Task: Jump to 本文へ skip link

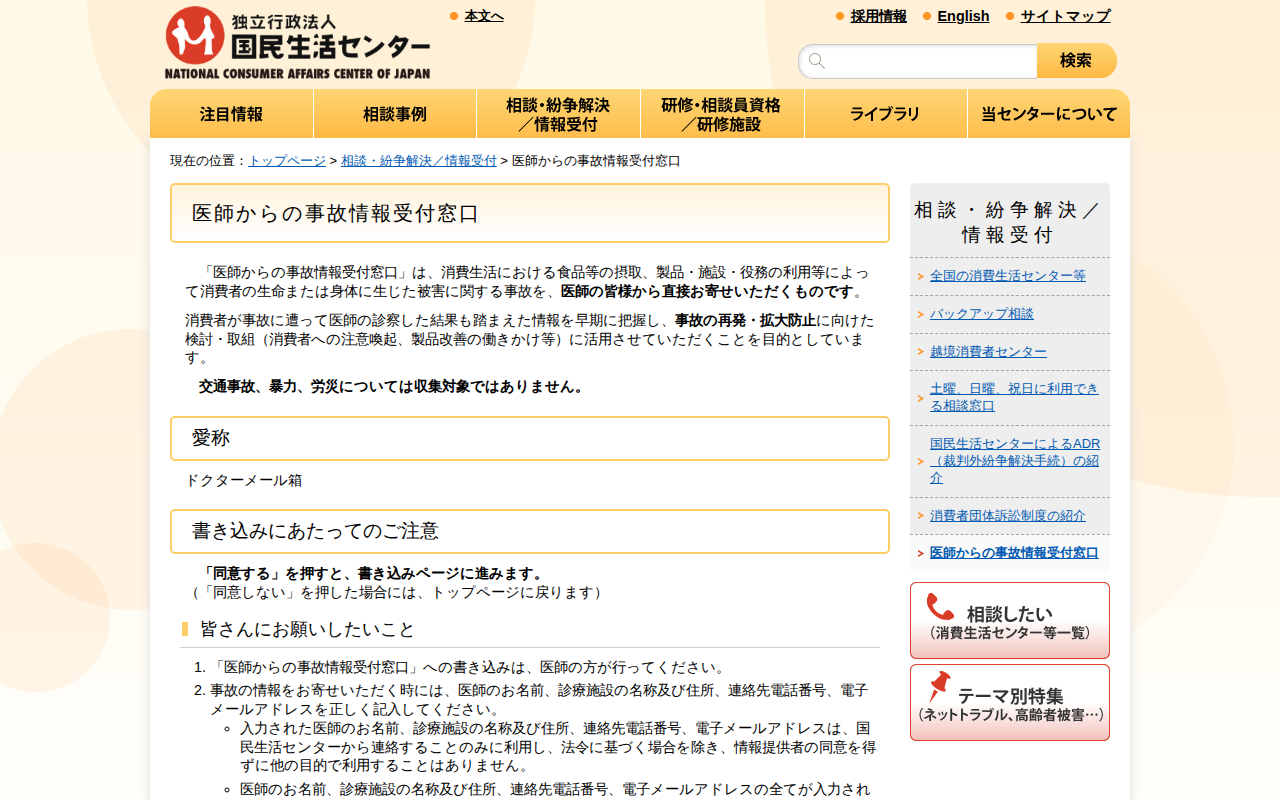Action: (484, 16)
